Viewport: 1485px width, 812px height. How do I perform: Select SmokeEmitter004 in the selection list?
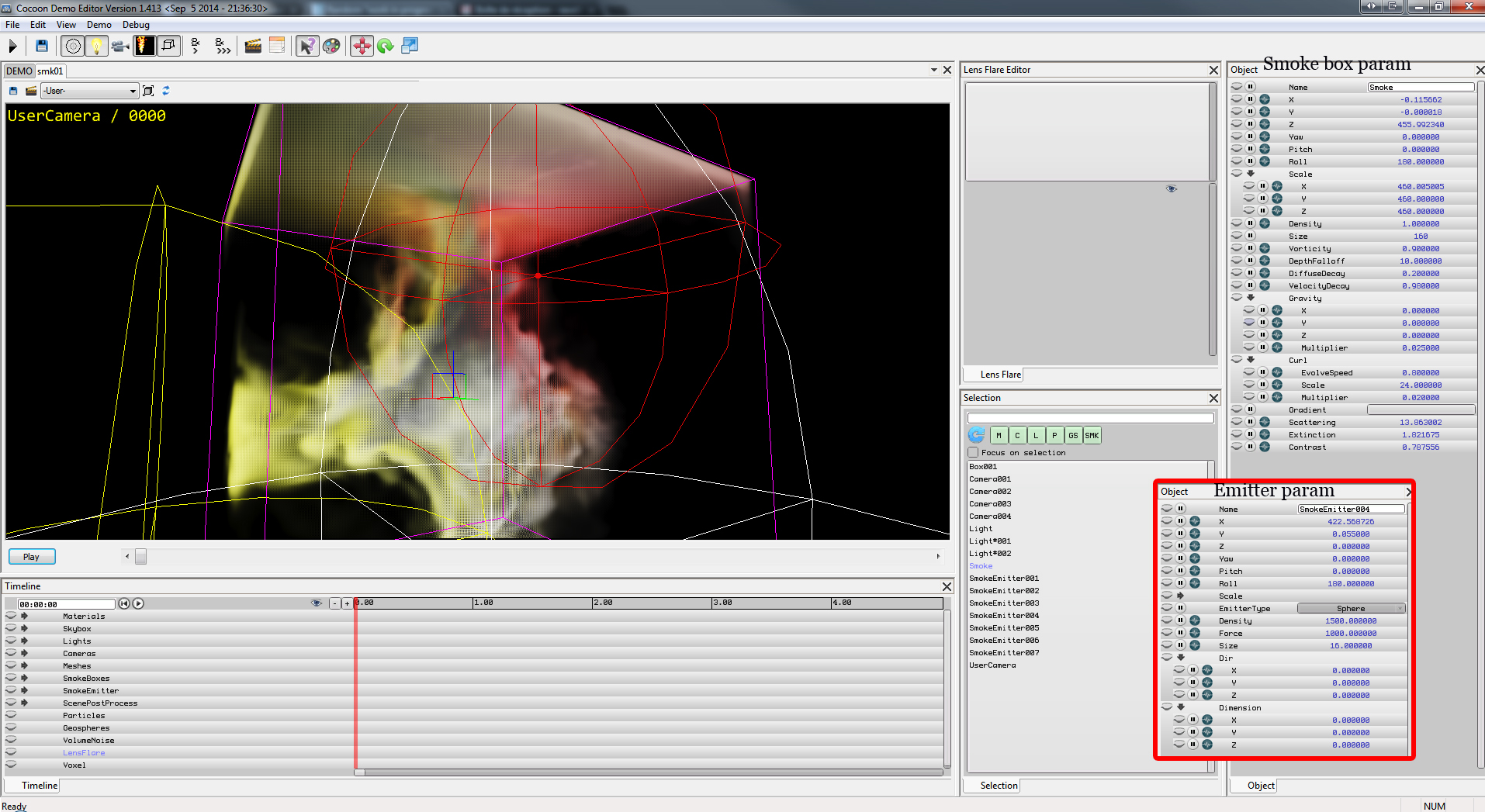pyautogui.click(x=1005, y=615)
